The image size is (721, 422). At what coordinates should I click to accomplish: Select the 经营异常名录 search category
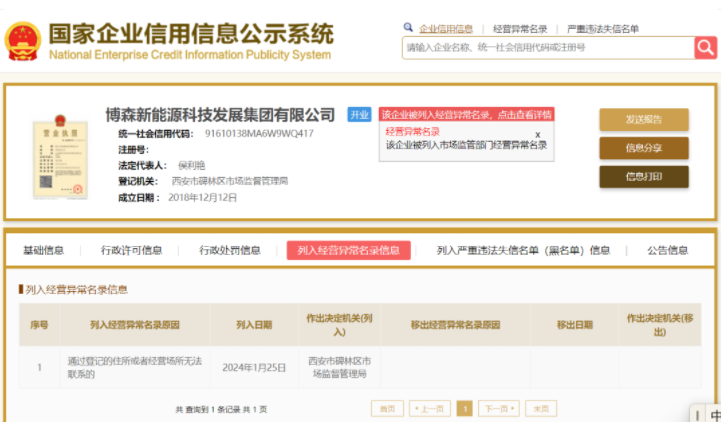(520, 29)
